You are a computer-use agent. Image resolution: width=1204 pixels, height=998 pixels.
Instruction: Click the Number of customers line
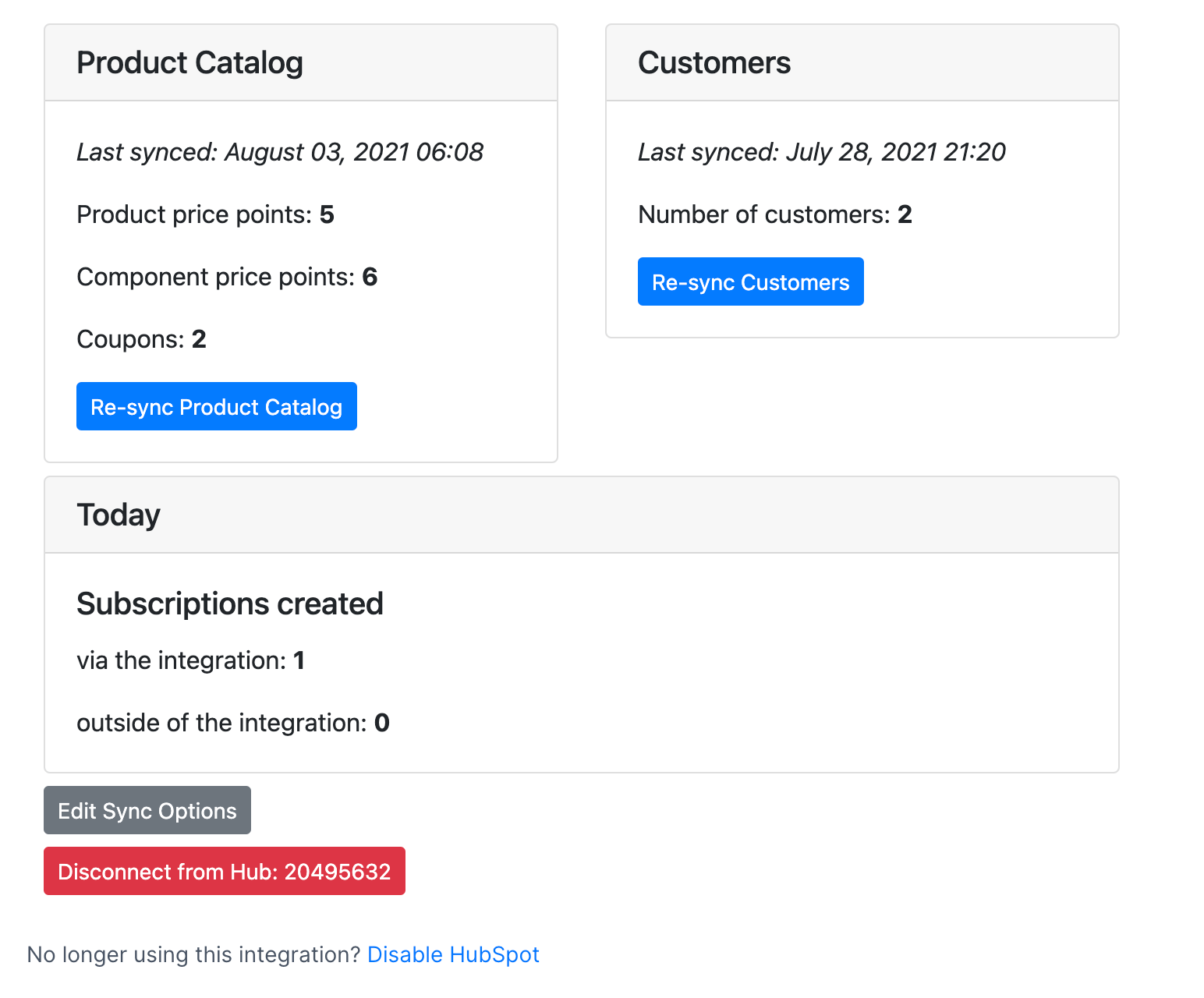pos(774,214)
